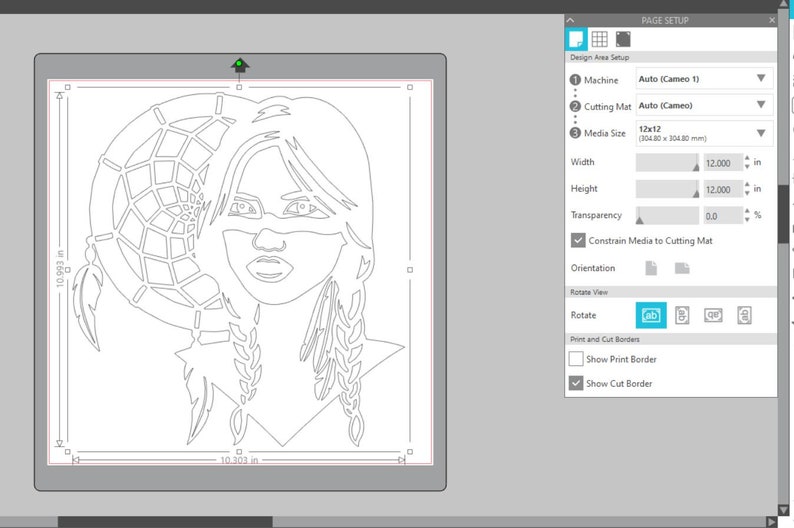Select the unrotated 'ab' view option
The height and width of the screenshot is (528, 794).
(651, 315)
